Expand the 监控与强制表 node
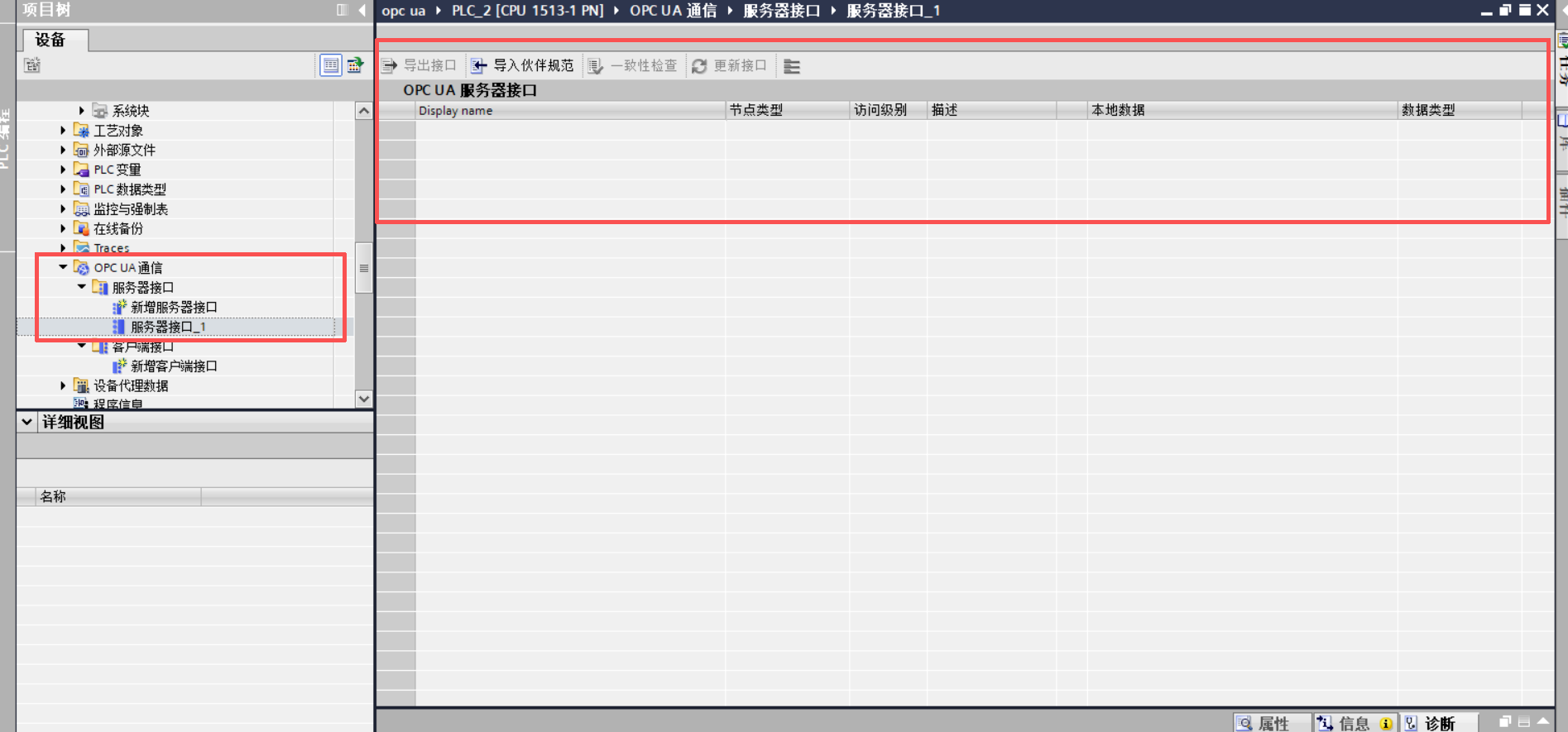The height and width of the screenshot is (732, 1568). pyautogui.click(x=63, y=209)
